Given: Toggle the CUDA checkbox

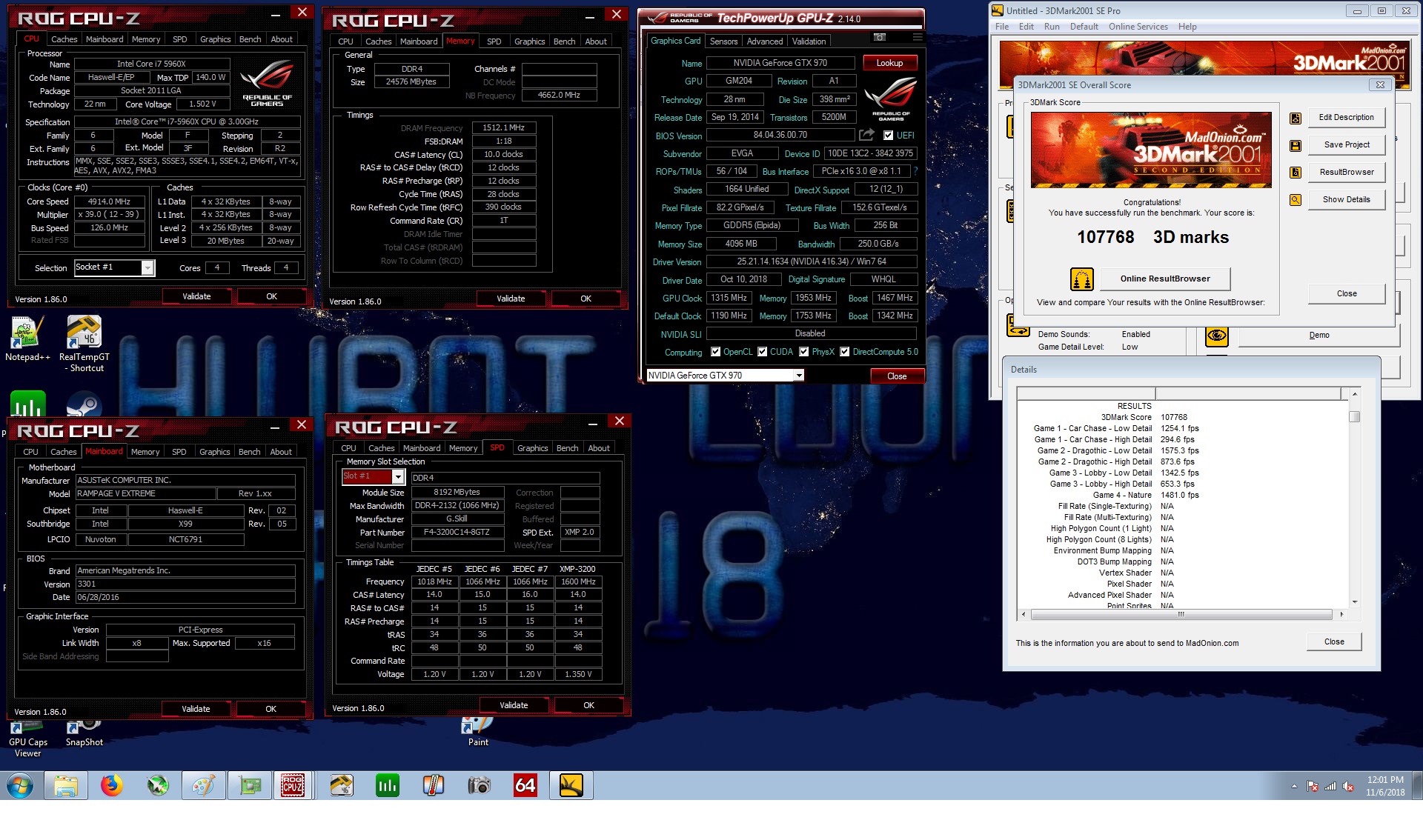Looking at the screenshot, I should 763,352.
